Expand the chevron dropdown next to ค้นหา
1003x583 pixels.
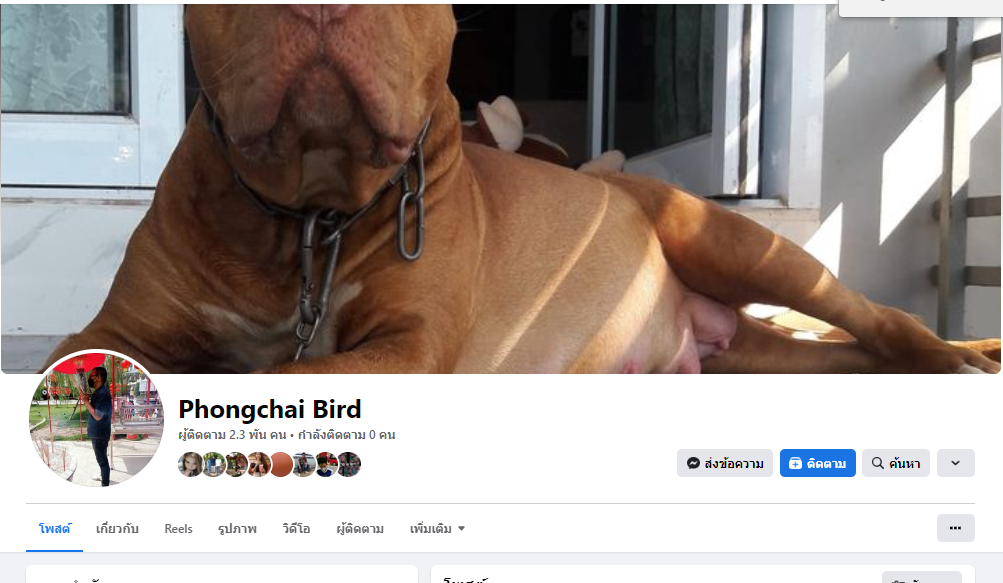coord(956,463)
